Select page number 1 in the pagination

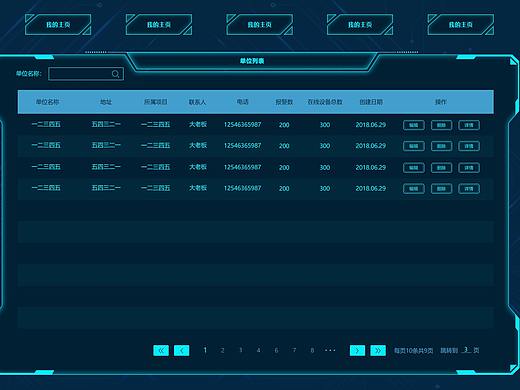pyautogui.click(x=205, y=350)
